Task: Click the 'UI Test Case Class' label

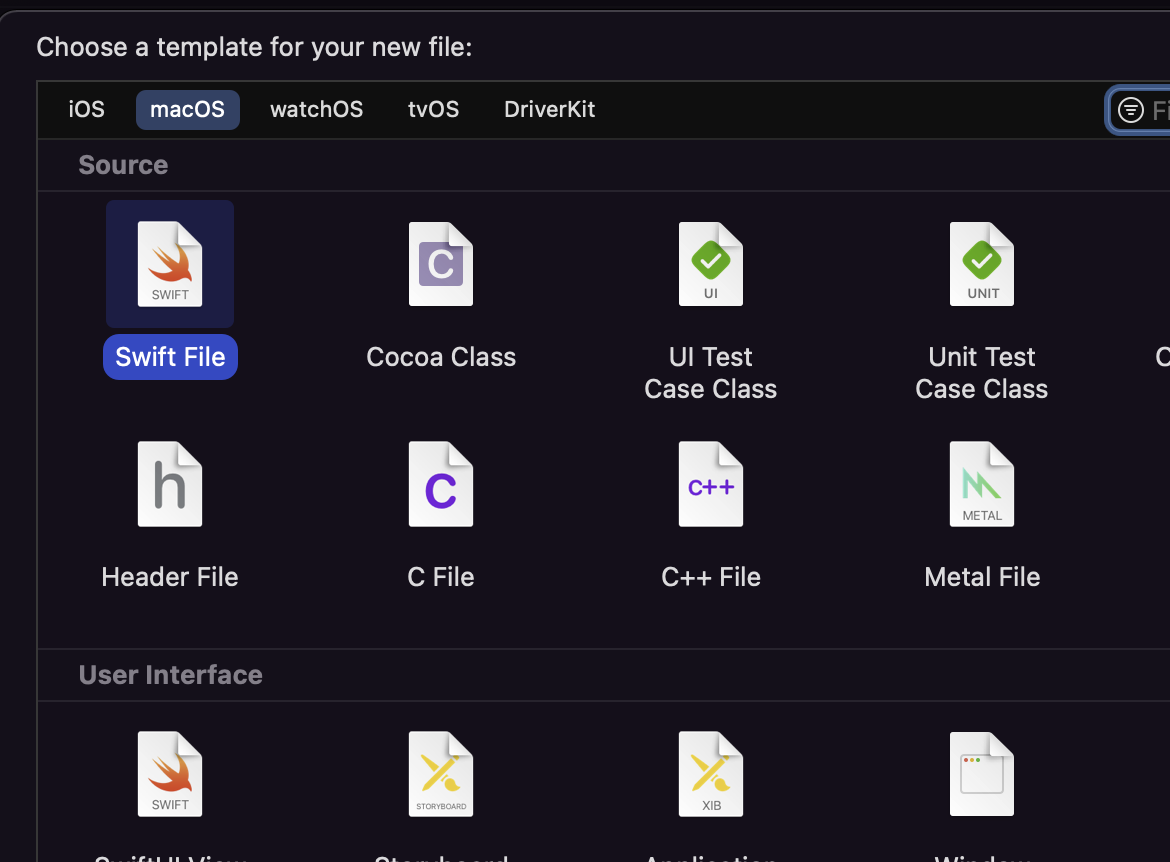Action: click(x=711, y=372)
